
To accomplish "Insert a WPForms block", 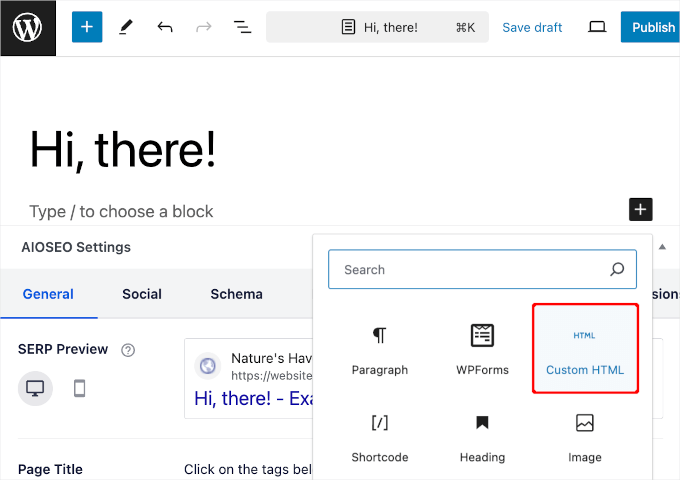I will coord(482,349).
